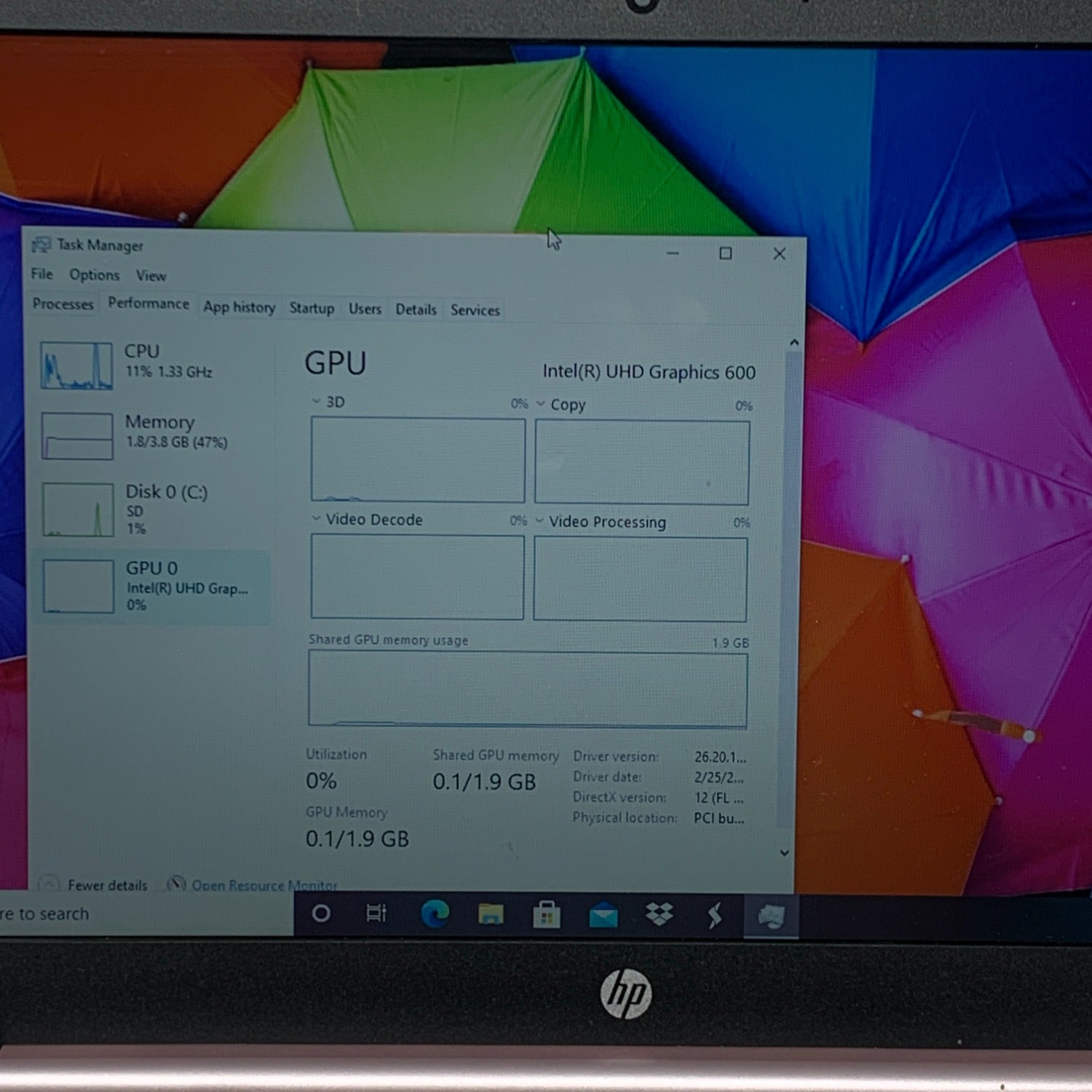The height and width of the screenshot is (1092, 1092).
Task: Open Resource Monitor link
Action: pos(264,886)
